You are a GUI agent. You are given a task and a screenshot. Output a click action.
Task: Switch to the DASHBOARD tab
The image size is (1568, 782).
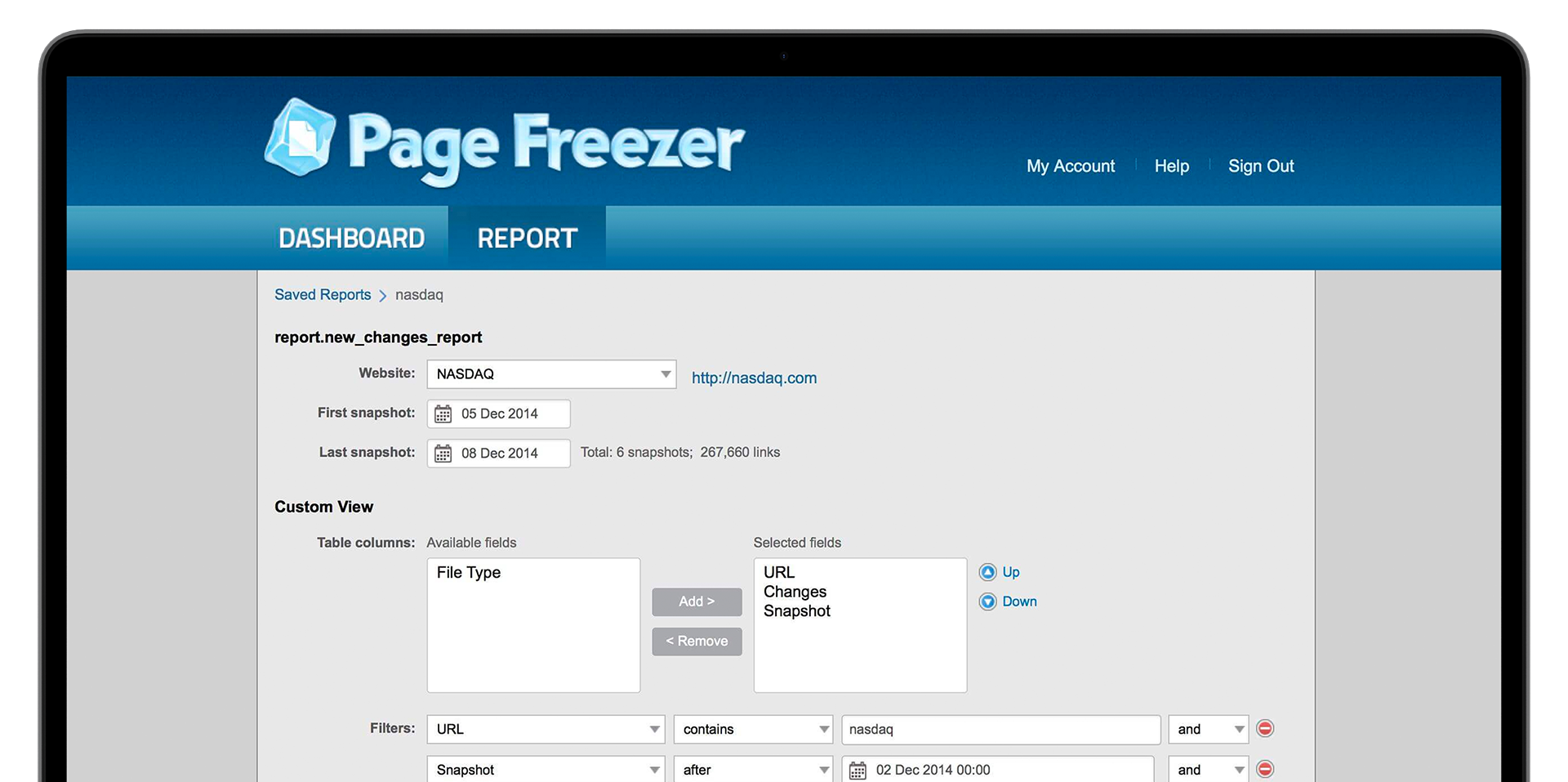point(352,239)
